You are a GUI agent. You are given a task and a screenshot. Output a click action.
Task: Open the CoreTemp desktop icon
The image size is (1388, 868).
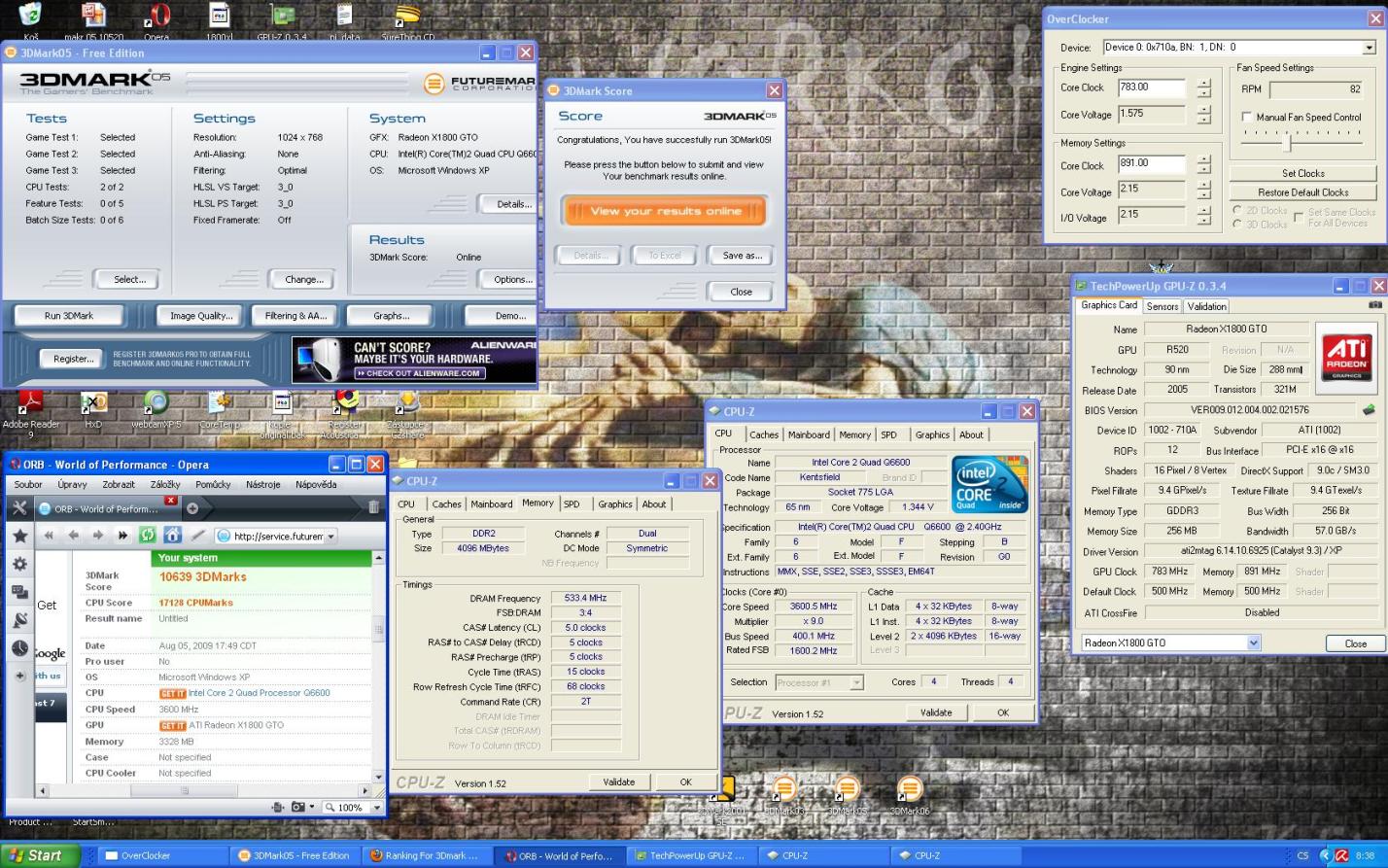[x=219, y=410]
